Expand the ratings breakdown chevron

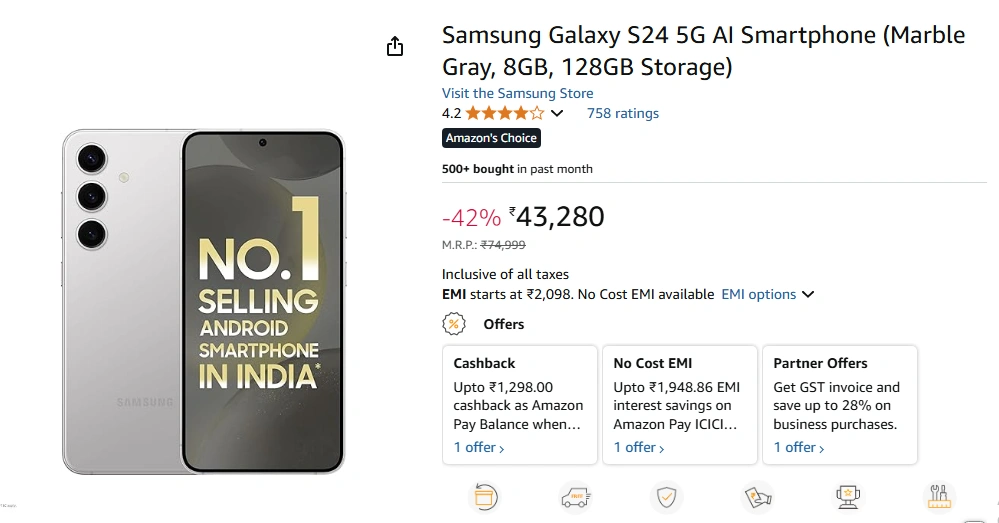point(557,114)
